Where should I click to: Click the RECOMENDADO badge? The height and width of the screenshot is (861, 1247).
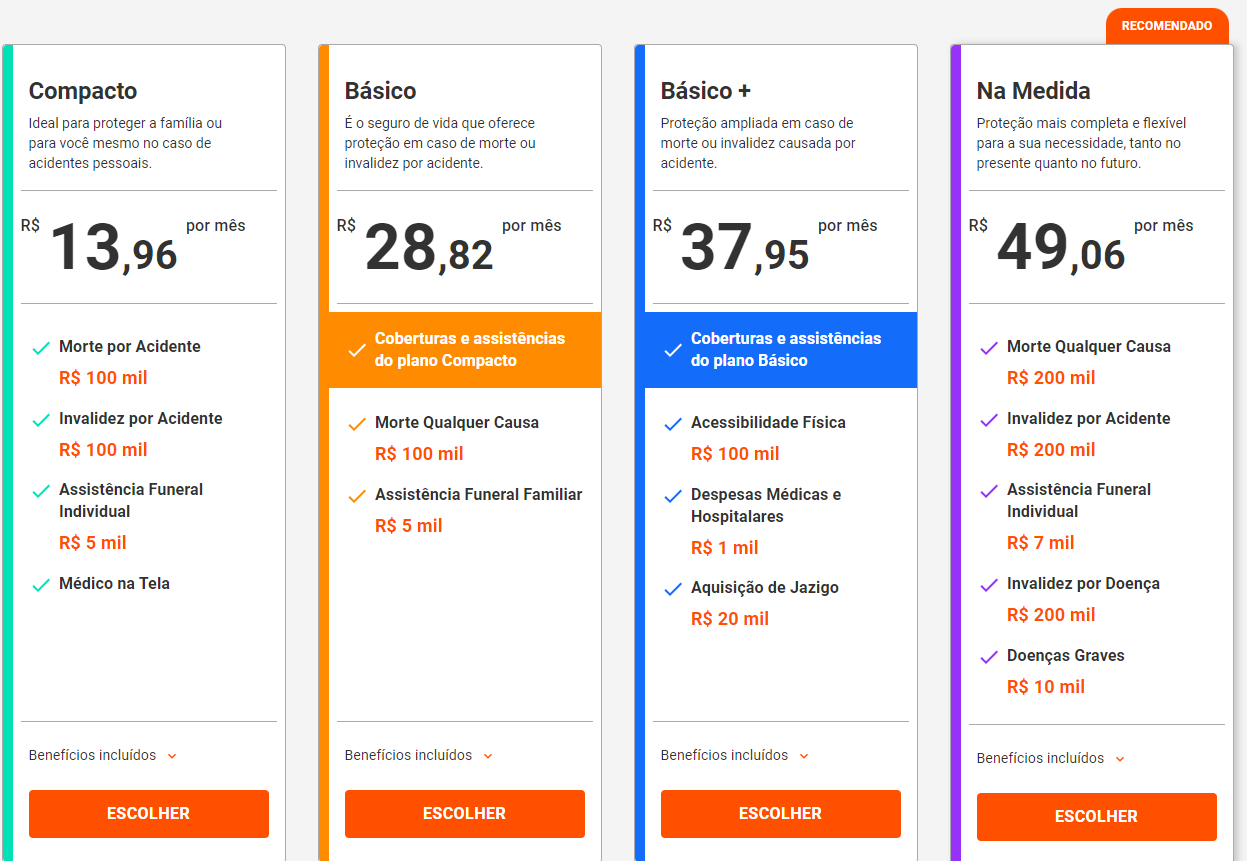1166,26
